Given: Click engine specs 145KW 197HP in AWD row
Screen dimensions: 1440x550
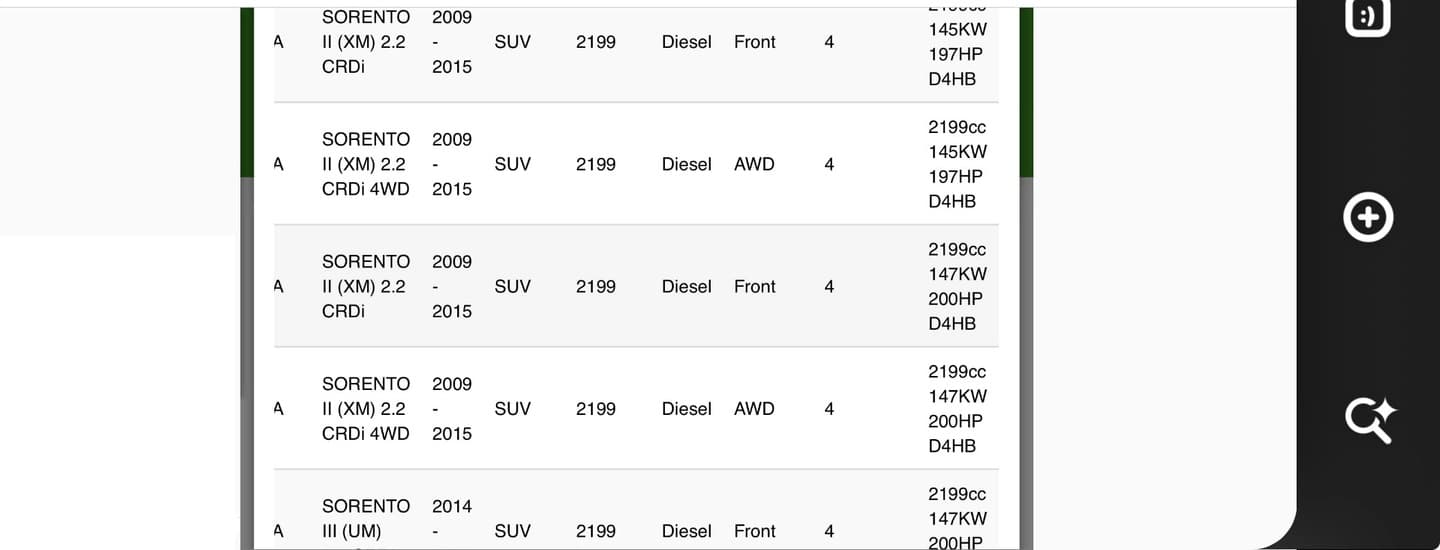Looking at the screenshot, I should tap(957, 164).
